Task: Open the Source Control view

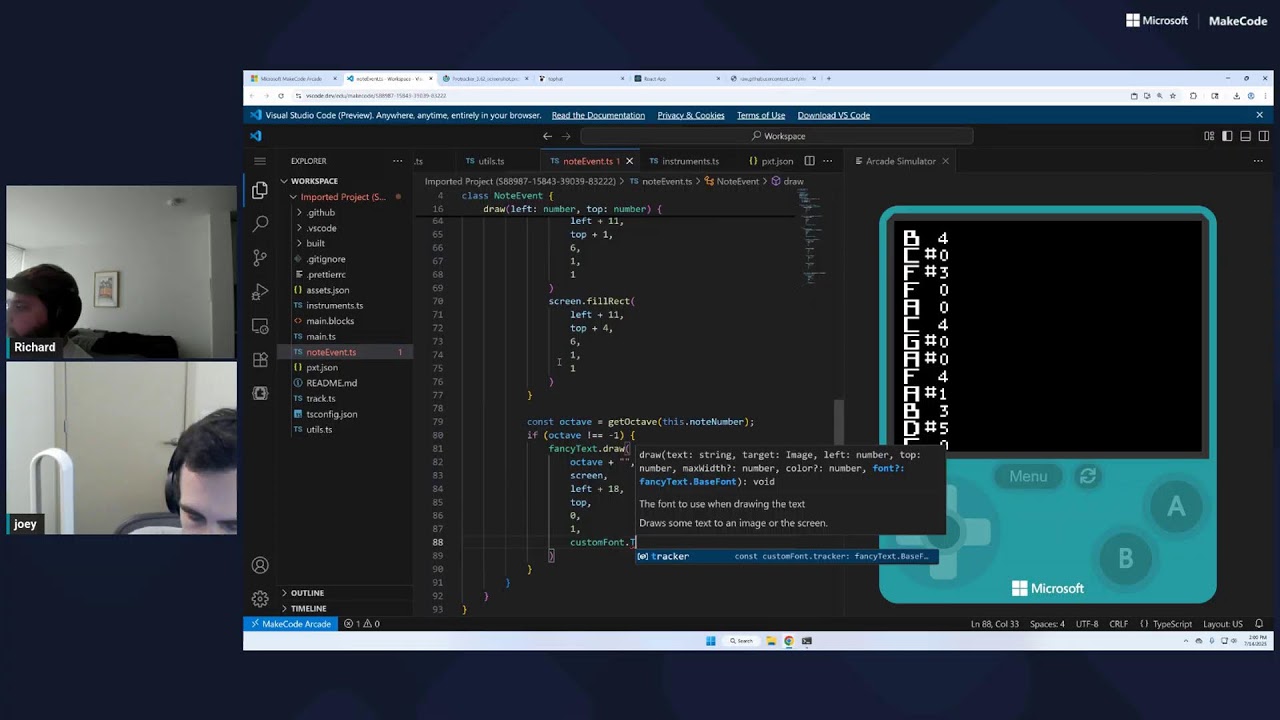Action: click(260, 257)
